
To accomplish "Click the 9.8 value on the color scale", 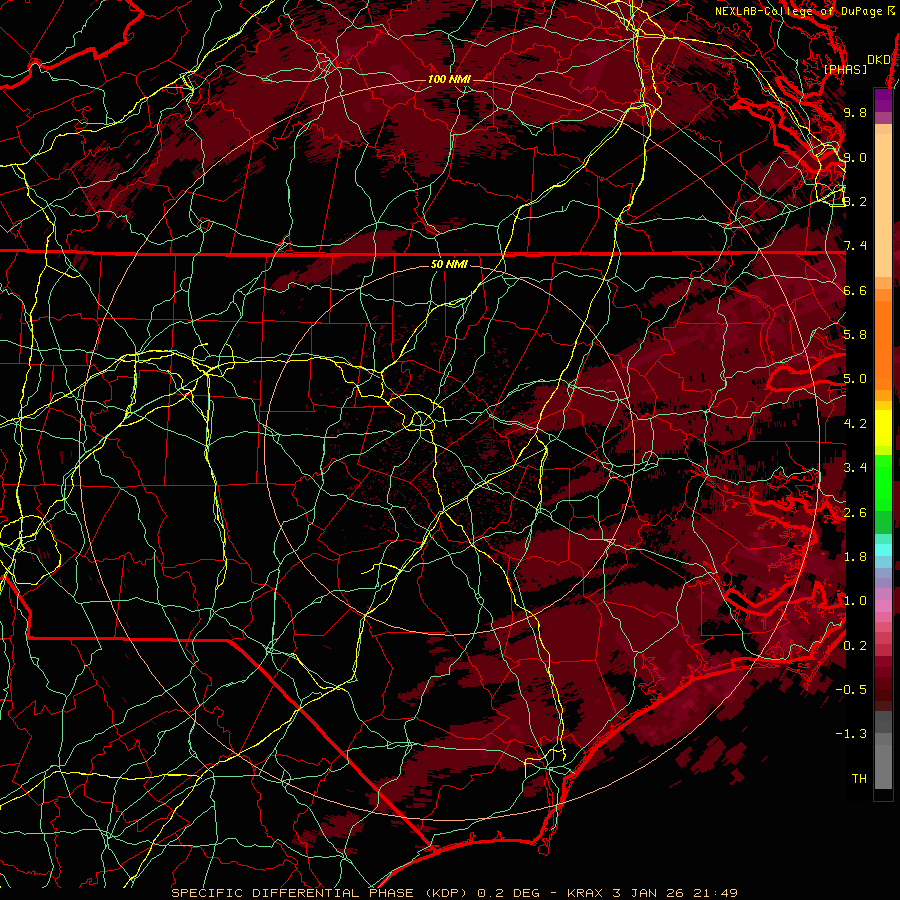I will coord(855,112).
